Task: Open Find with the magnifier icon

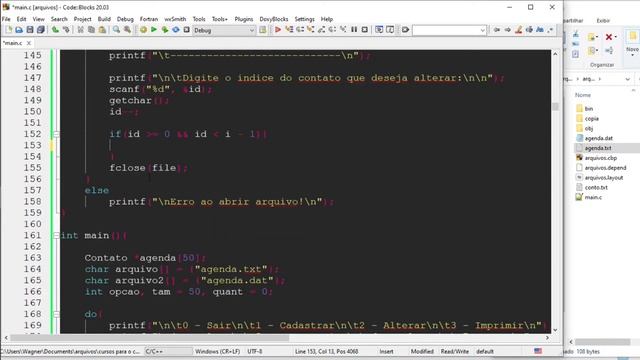Action: tap(116, 30)
